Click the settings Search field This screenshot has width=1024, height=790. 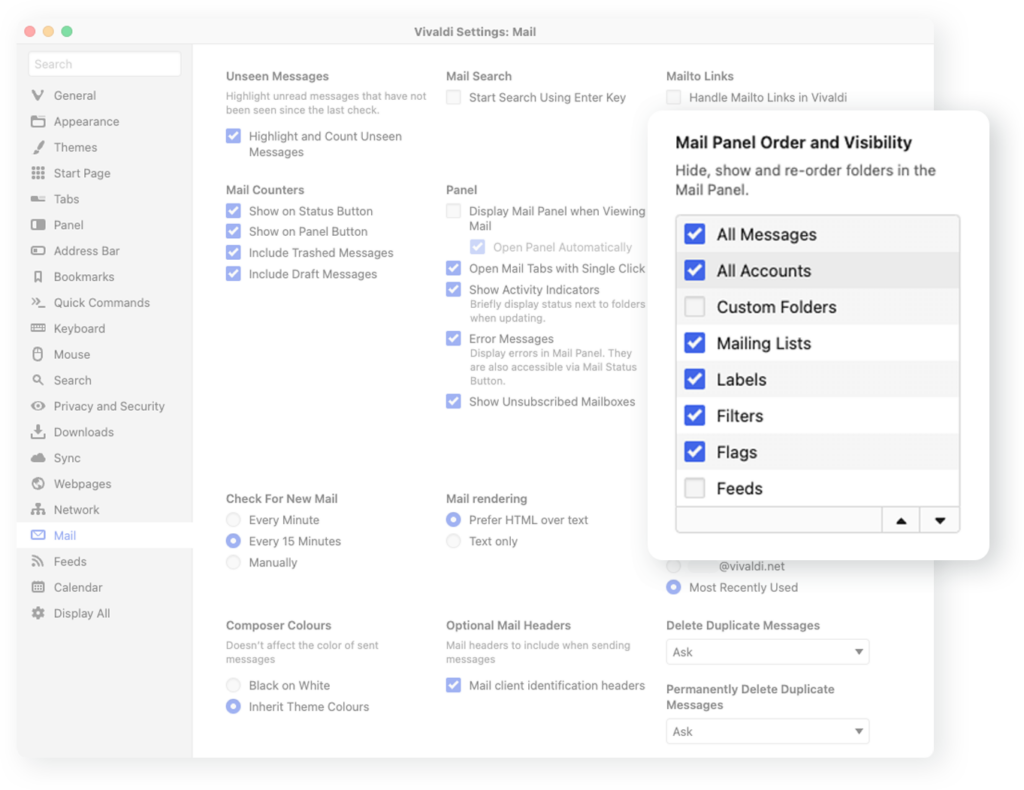[104, 64]
